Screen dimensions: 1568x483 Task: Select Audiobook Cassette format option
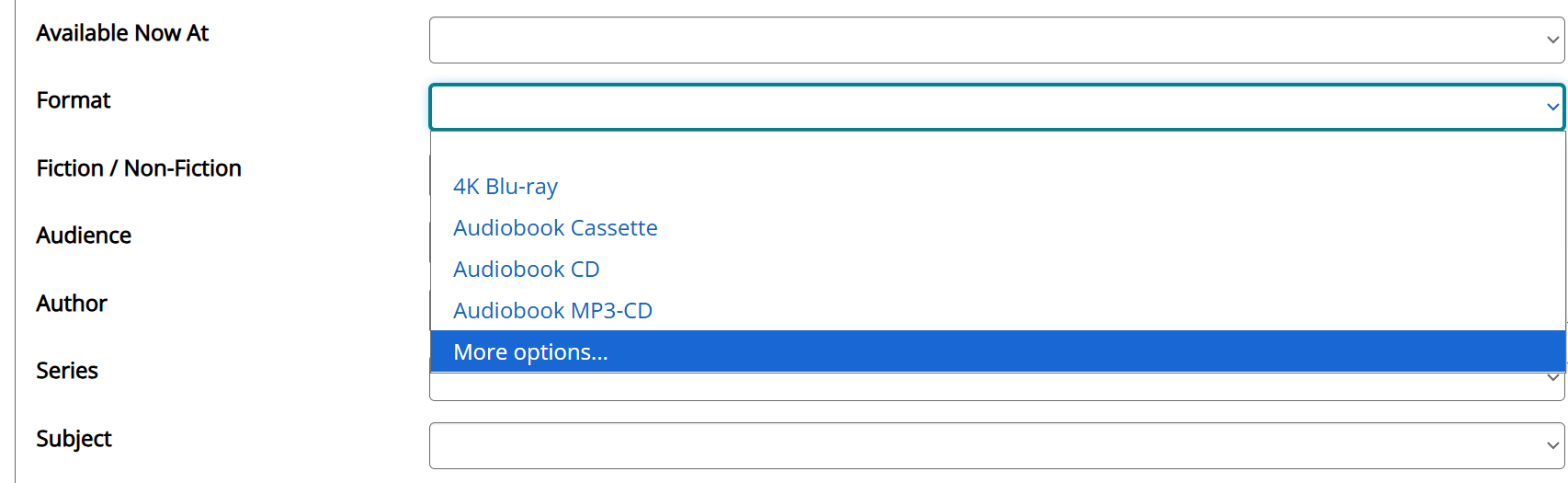coord(555,228)
